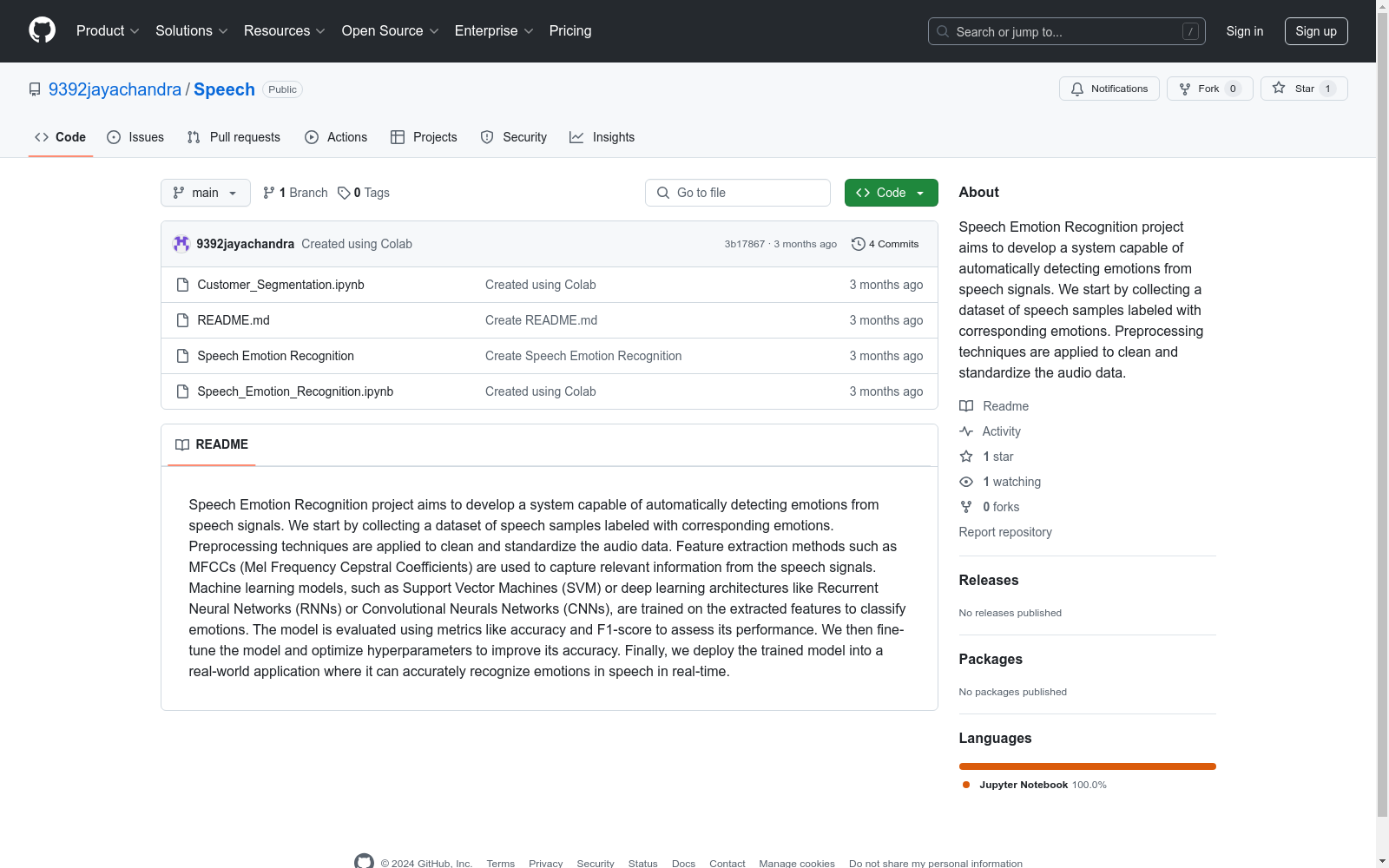
Task: Open the 'Create README.md' commit message
Action: click(541, 320)
